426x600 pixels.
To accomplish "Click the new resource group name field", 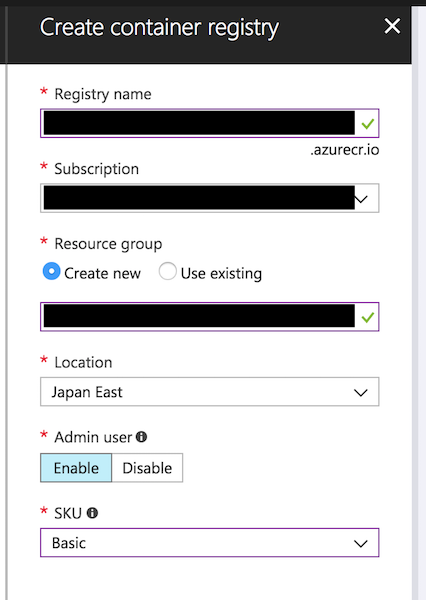I will (x=210, y=317).
